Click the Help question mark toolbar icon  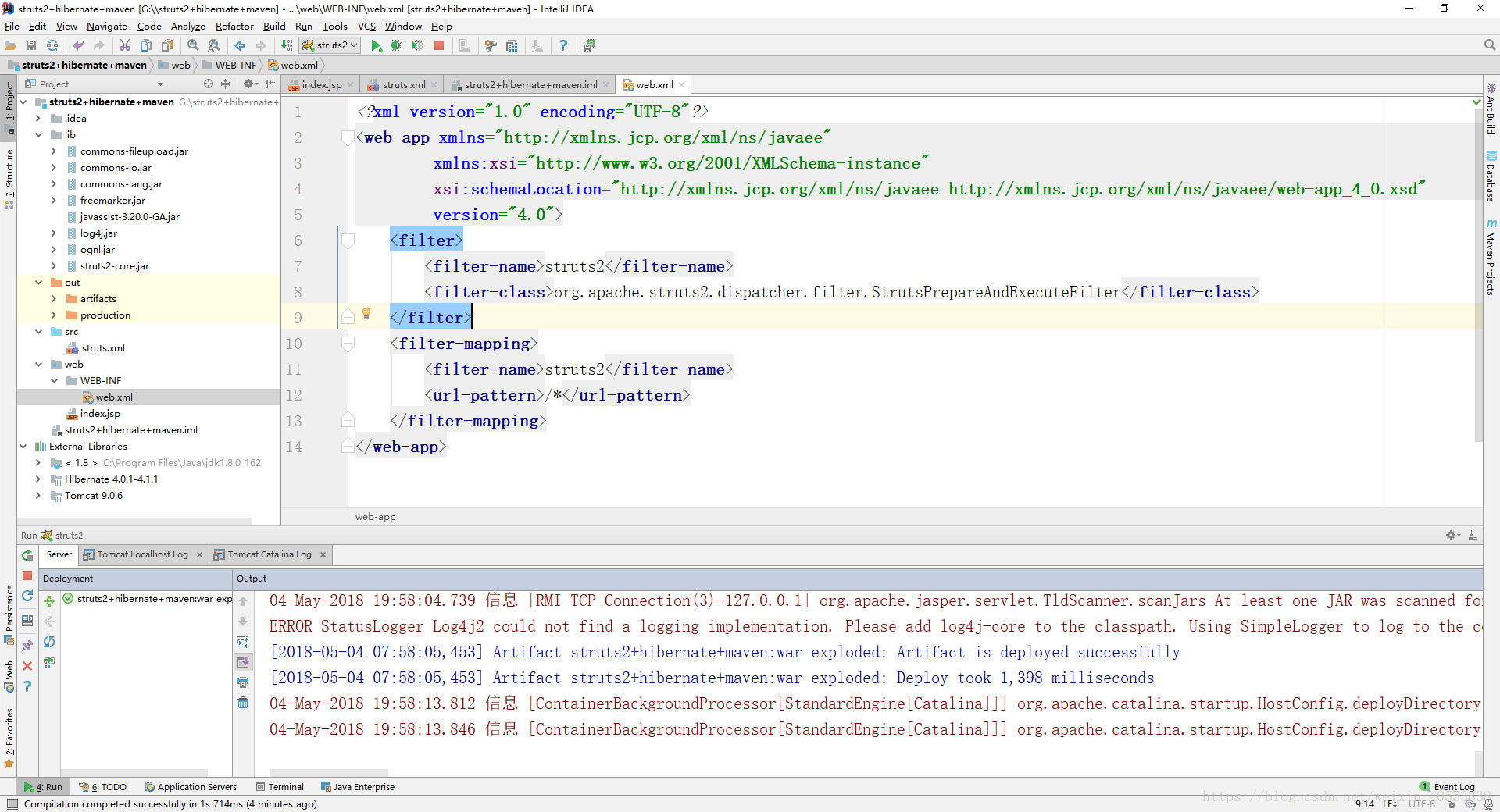pyautogui.click(x=563, y=45)
